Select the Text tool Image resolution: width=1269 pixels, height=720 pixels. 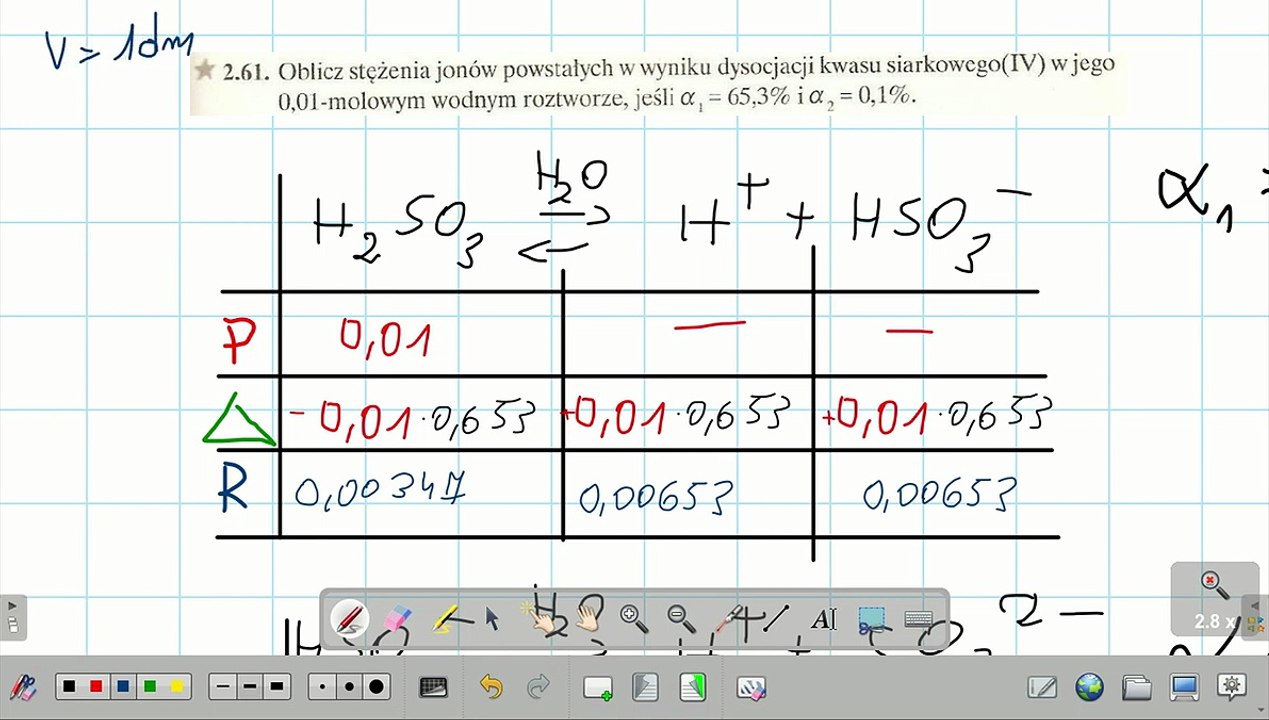[x=823, y=619]
